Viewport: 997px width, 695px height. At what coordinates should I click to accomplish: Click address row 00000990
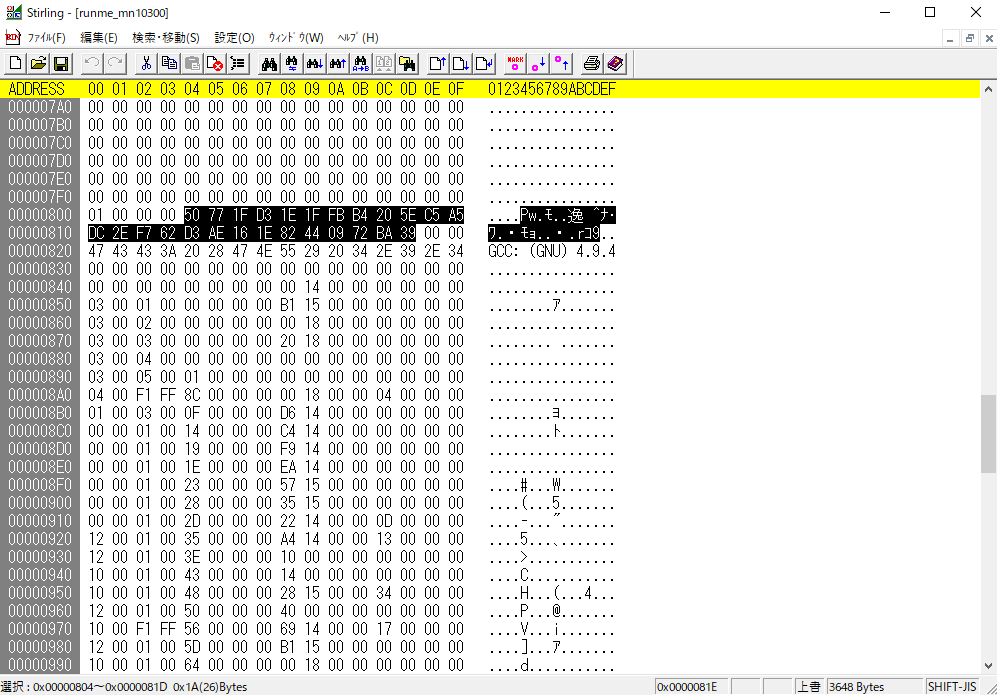point(40,664)
